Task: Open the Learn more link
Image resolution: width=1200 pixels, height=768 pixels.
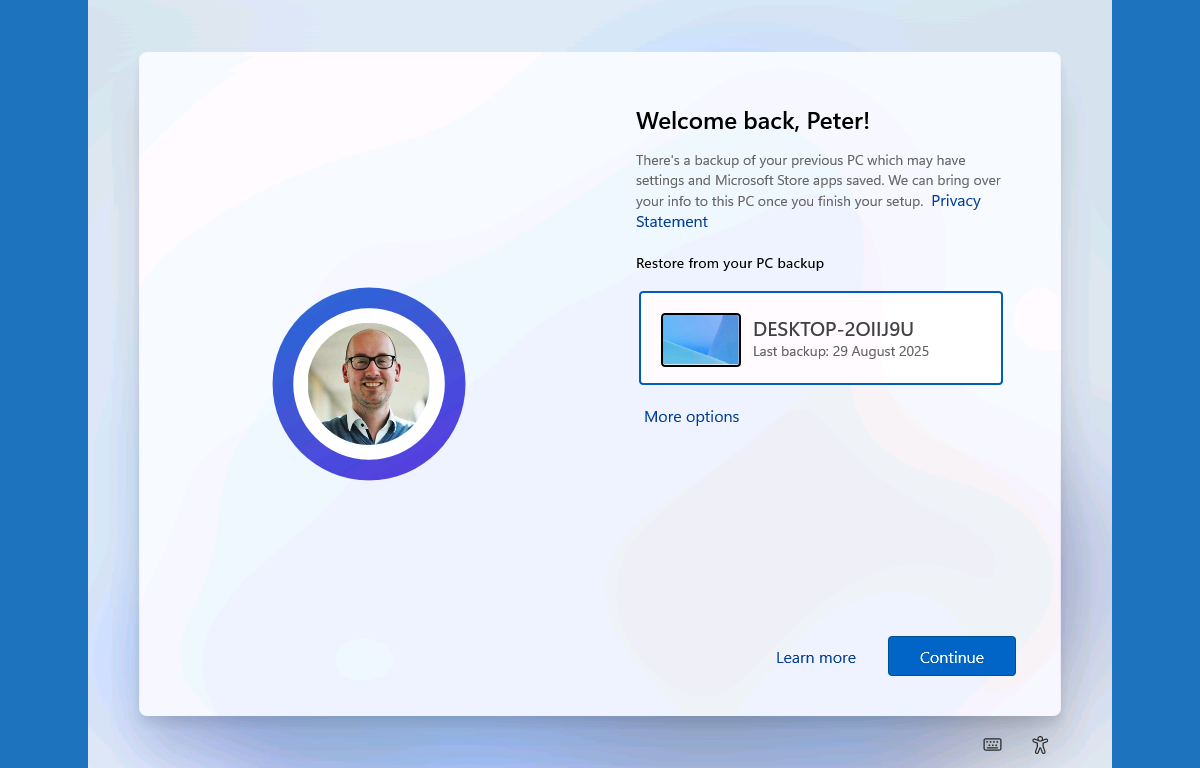Action: coord(815,657)
